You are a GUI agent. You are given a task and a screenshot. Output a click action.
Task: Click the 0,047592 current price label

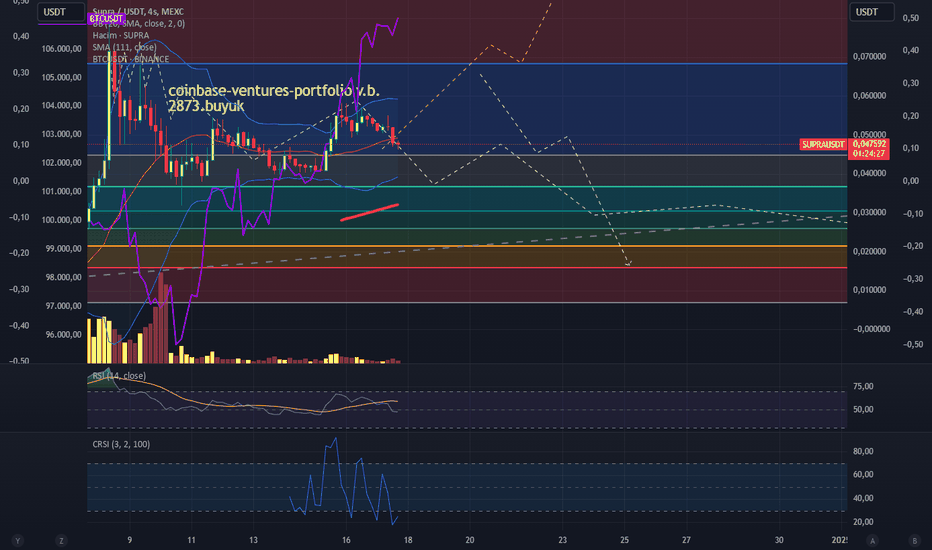[869, 144]
